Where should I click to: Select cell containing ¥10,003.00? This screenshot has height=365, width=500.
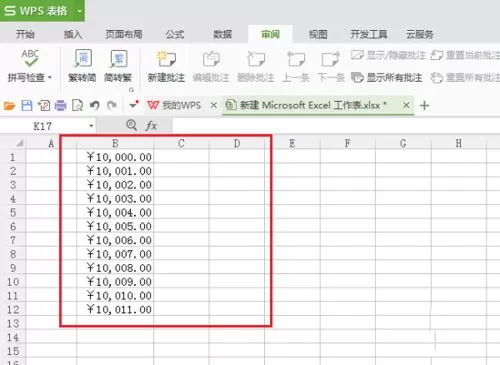(x=115, y=198)
